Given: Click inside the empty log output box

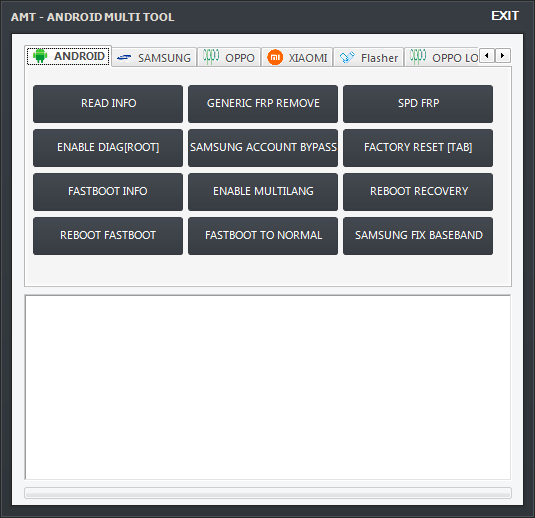Looking at the screenshot, I should click(268, 387).
